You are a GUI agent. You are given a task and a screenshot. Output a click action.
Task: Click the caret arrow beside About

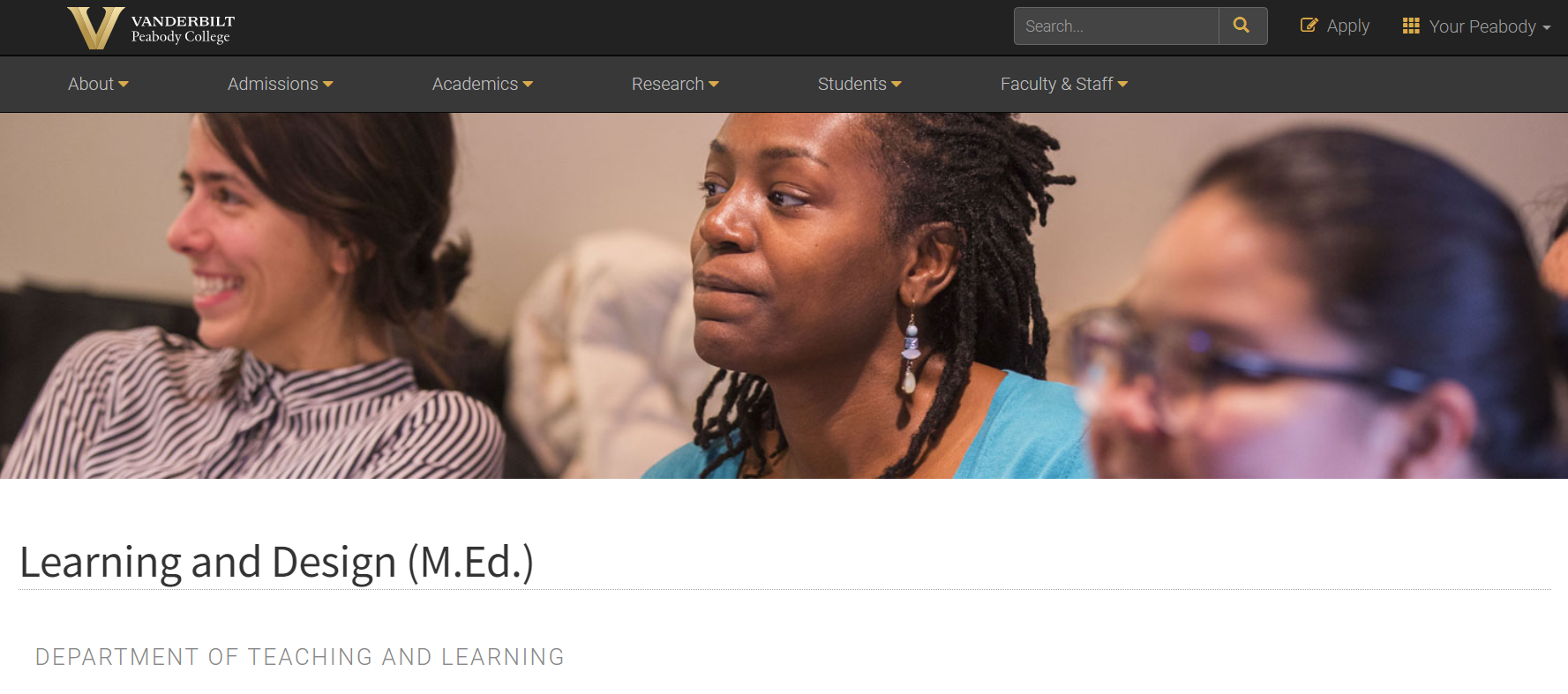pos(124,85)
